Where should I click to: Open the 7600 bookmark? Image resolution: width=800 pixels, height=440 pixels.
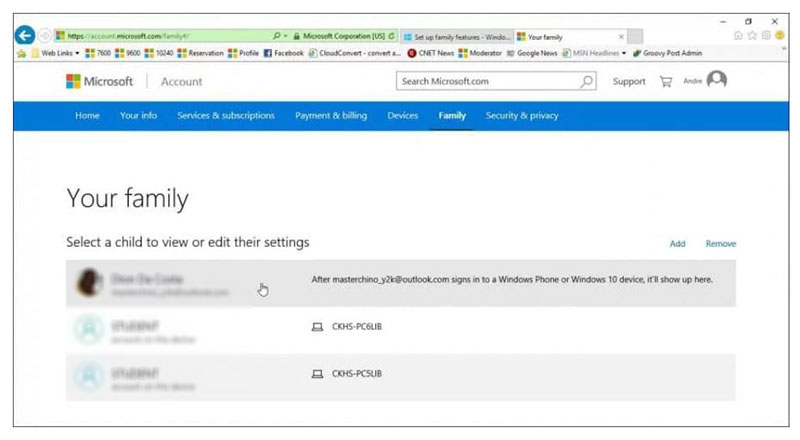point(98,53)
